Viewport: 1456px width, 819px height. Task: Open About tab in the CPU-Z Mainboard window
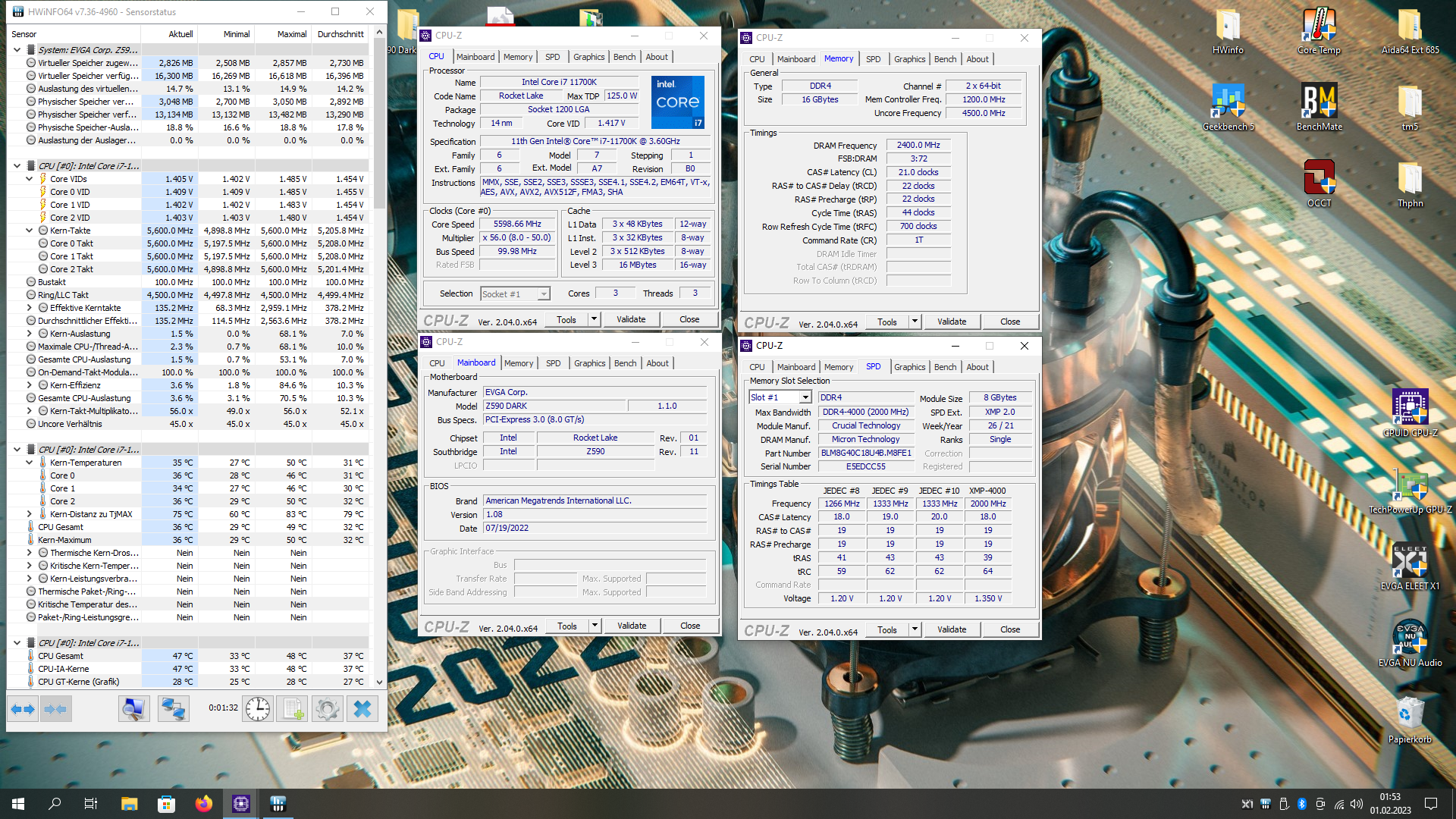657,363
